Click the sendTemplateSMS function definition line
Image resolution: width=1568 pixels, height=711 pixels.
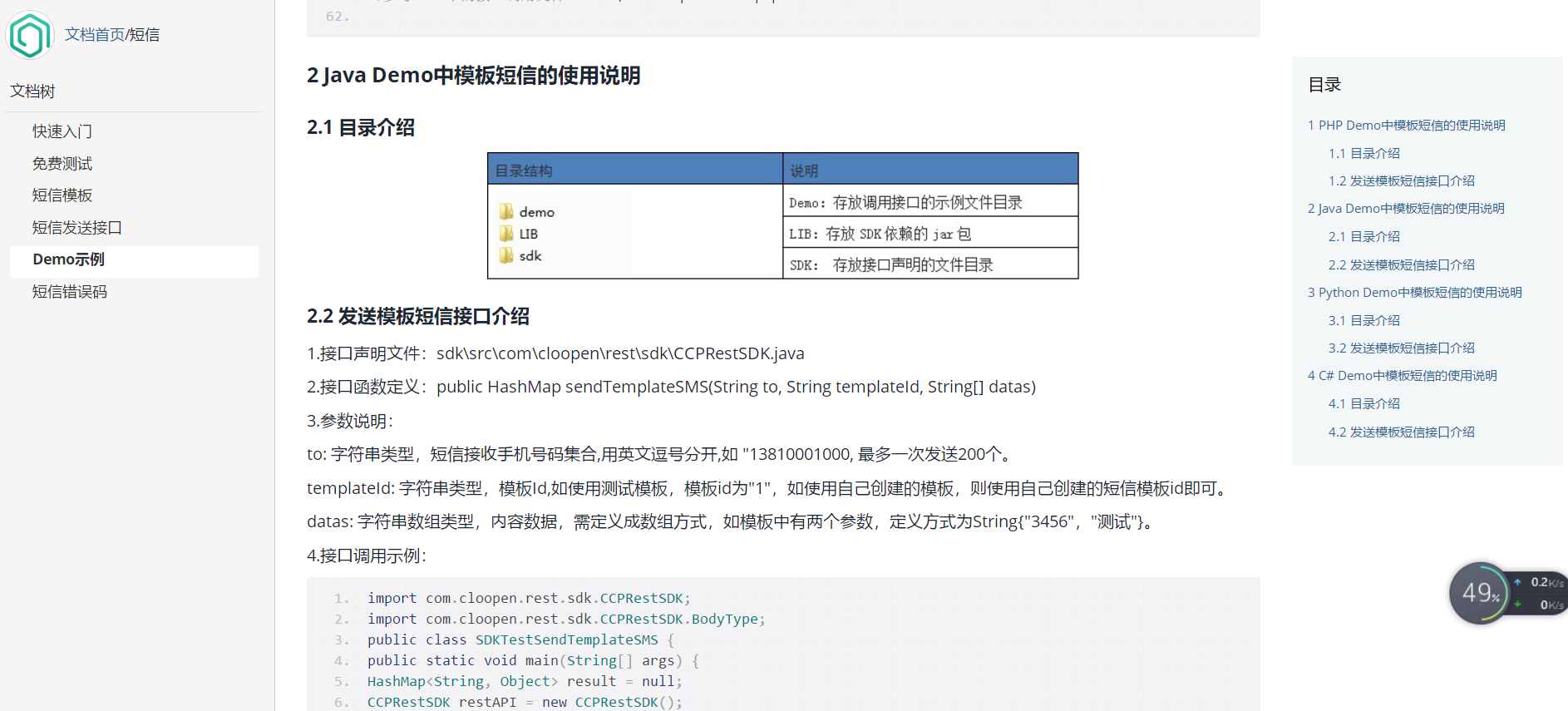(x=671, y=388)
